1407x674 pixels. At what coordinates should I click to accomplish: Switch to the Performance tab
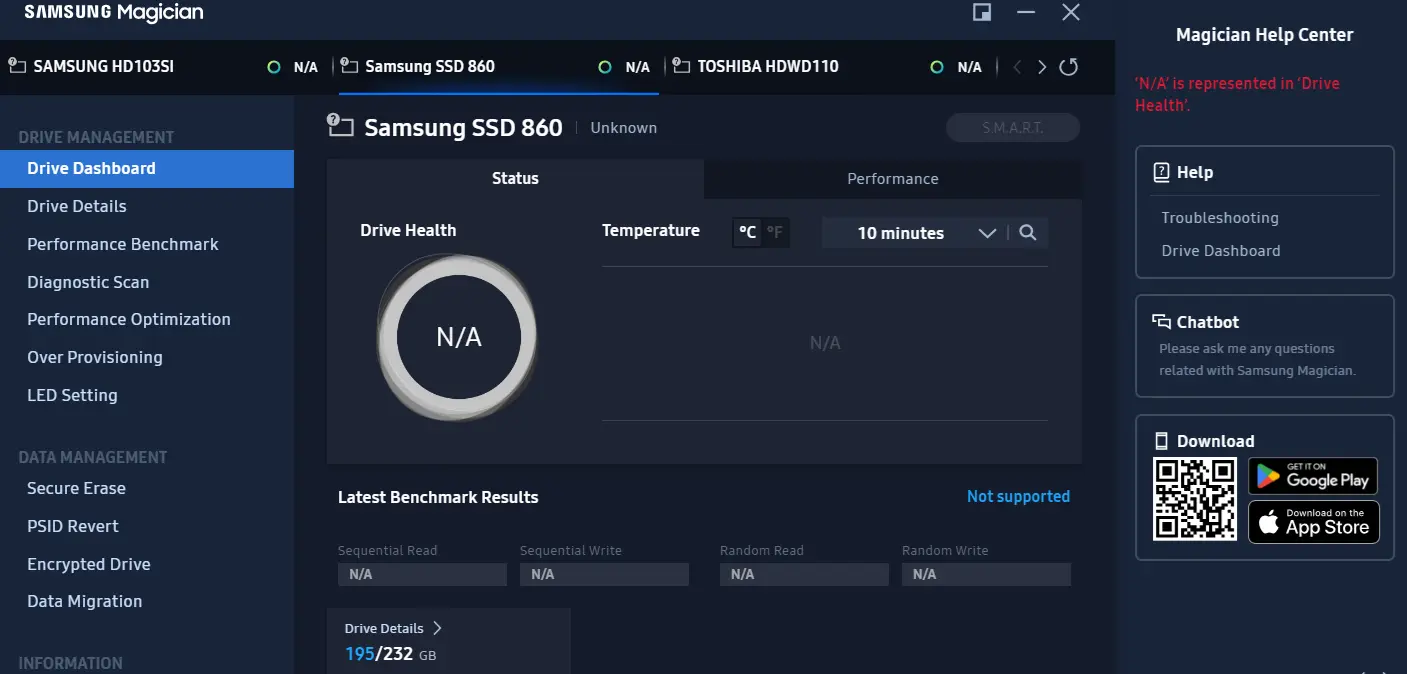(893, 179)
